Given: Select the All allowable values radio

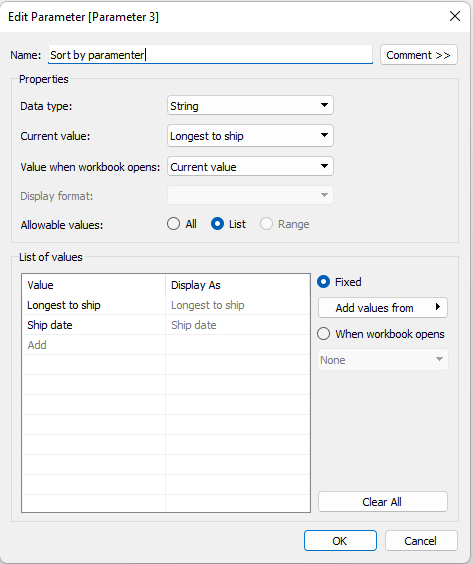Looking at the screenshot, I should click(173, 224).
